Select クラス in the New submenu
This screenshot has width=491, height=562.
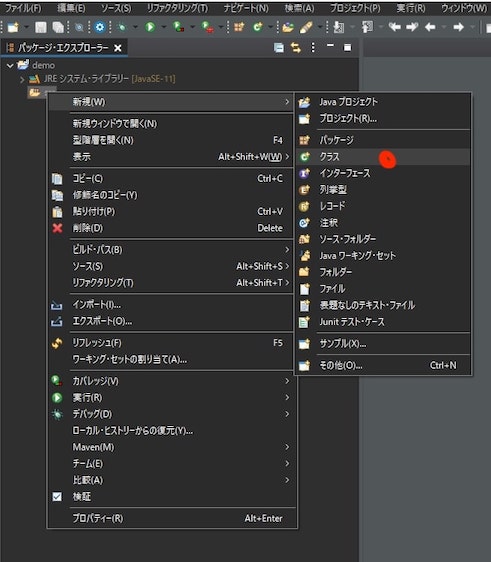[x=383, y=157]
